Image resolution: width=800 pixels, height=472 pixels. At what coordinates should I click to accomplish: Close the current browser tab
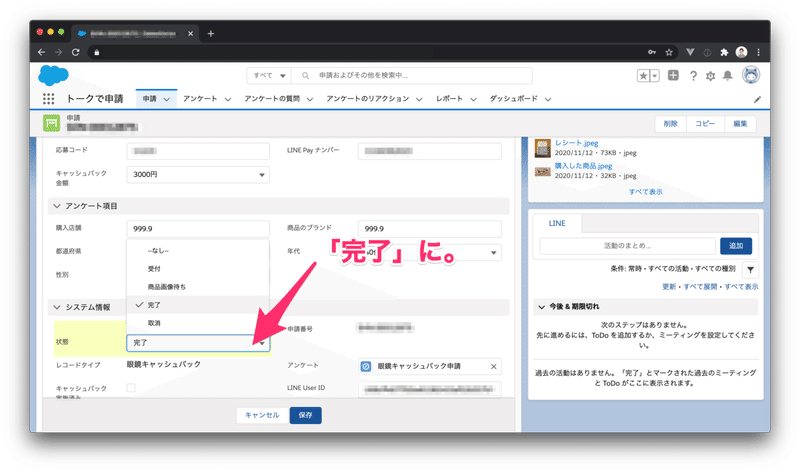pos(190,34)
